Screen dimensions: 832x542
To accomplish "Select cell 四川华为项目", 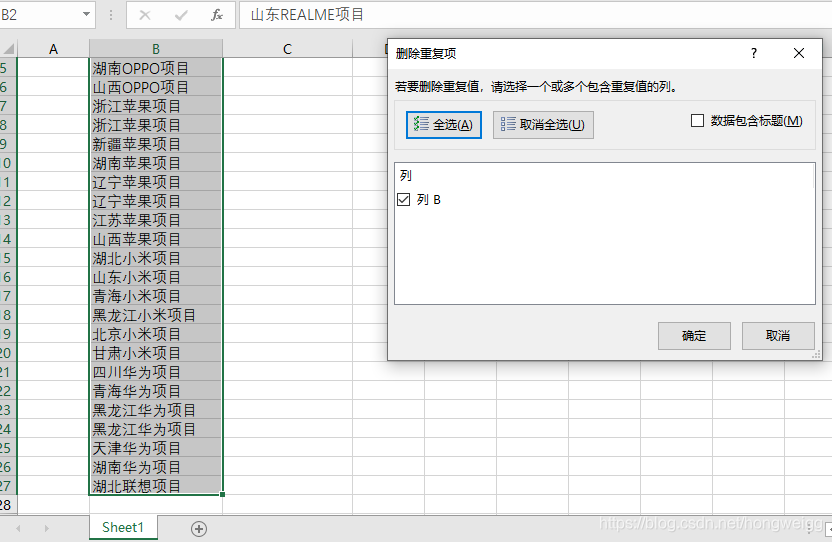I will point(156,372).
